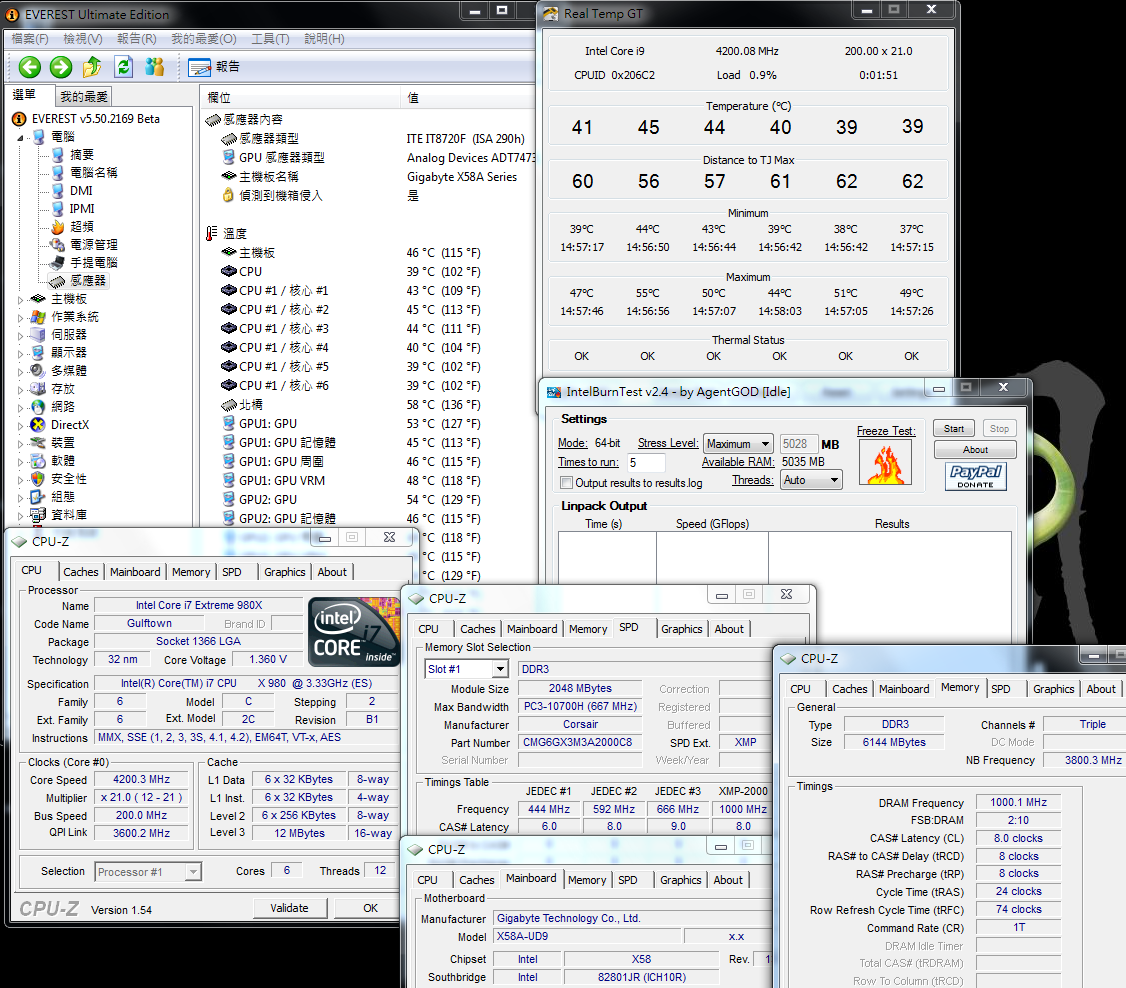This screenshot has height=988, width=1126.
Task: Click the Validate button in CPU-Z
Action: (289, 908)
